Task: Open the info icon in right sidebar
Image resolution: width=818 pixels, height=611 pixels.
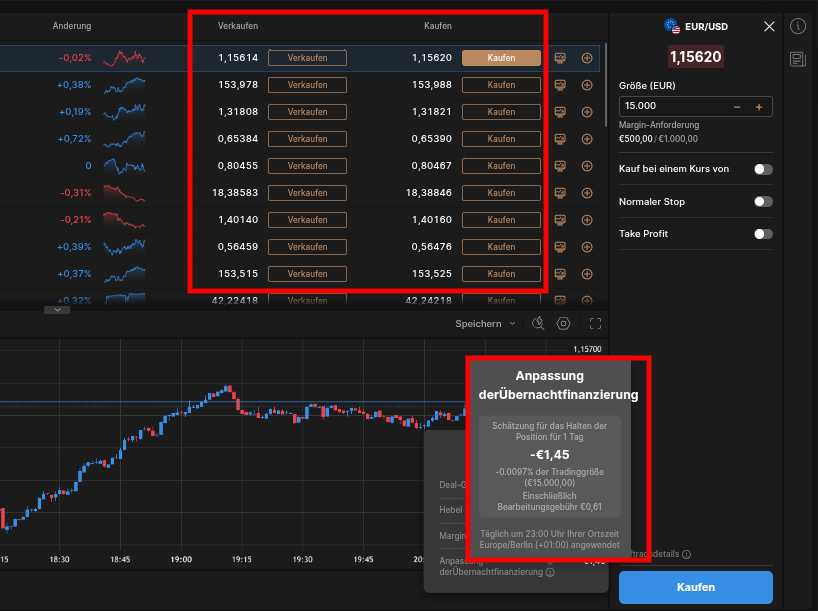Action: (x=797, y=27)
